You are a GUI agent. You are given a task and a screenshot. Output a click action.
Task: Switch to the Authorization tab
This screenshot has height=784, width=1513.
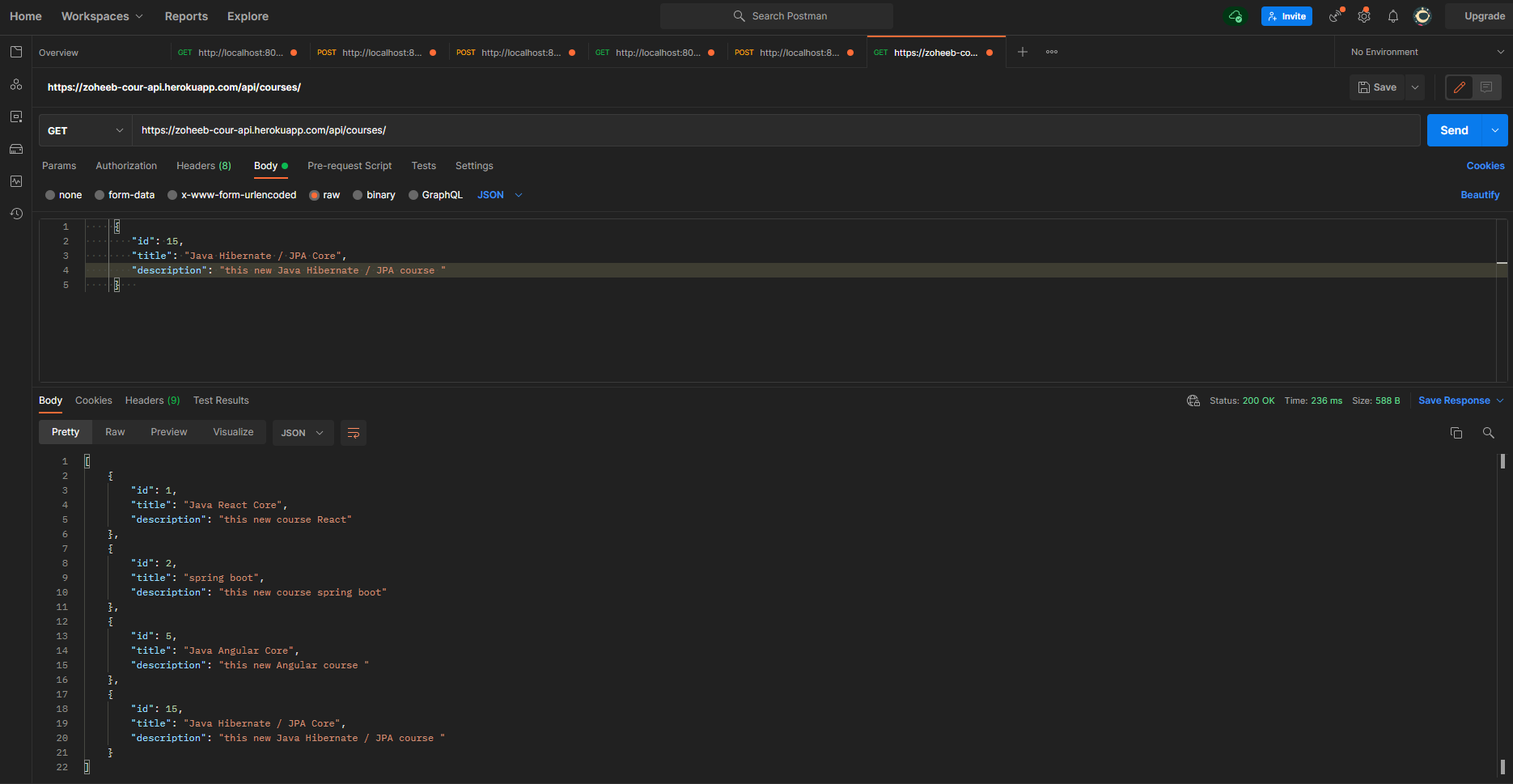click(x=126, y=166)
